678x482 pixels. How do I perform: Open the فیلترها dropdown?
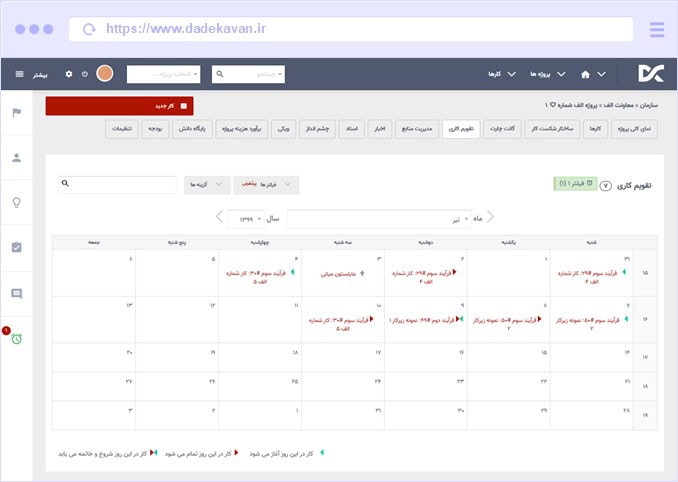point(266,185)
